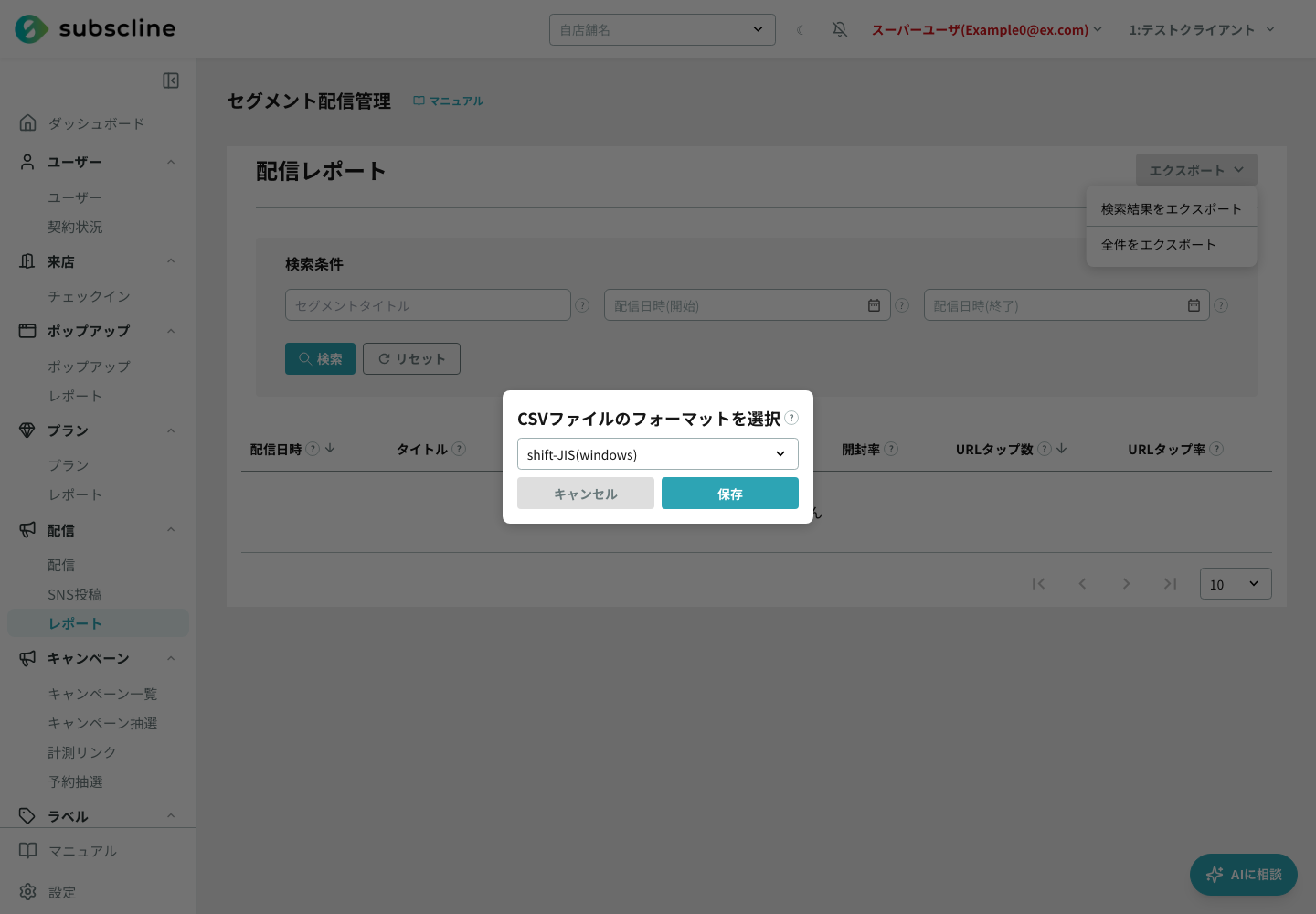
Task: Open the エクスポート dropdown button
Action: 1196,170
